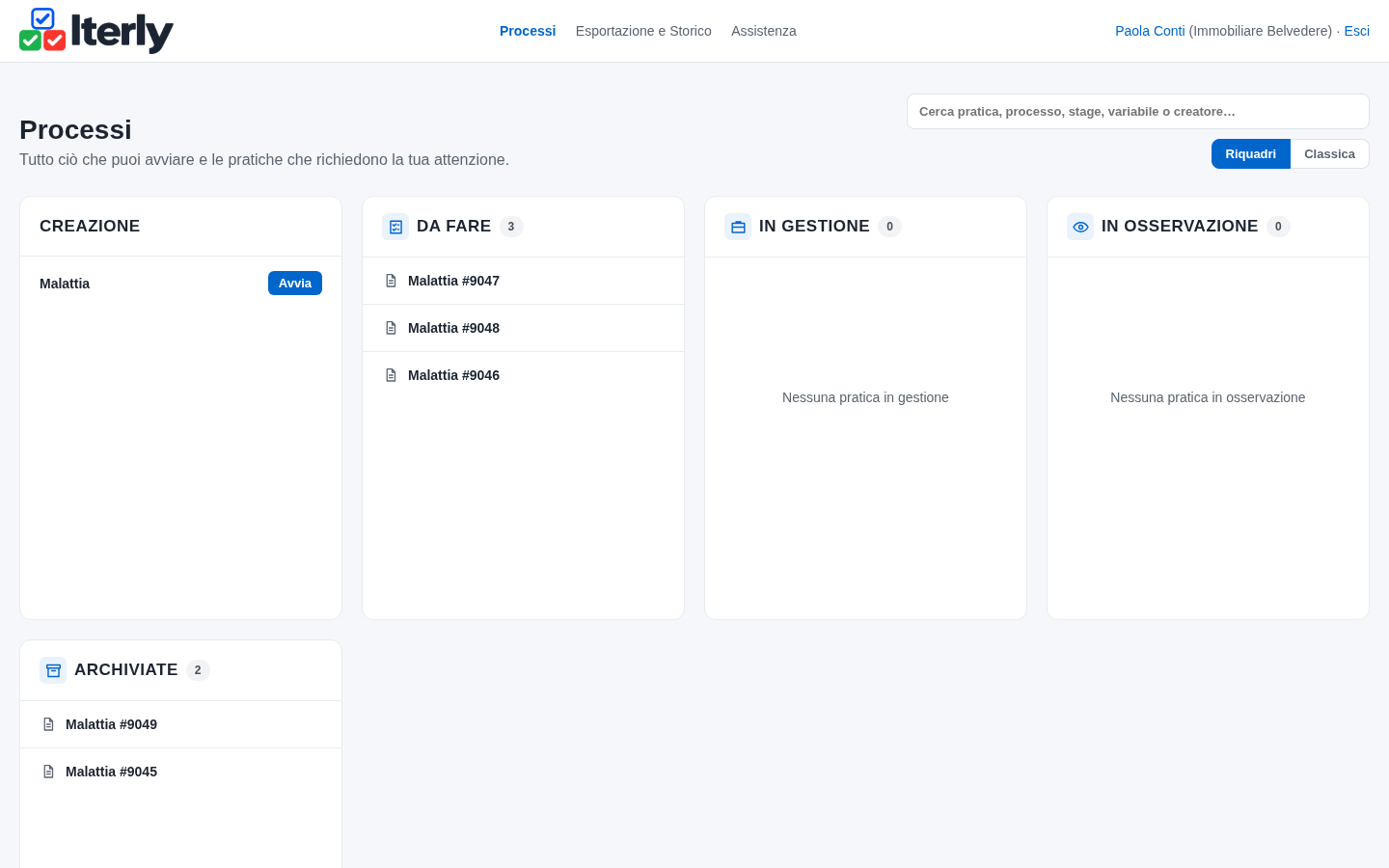
Task: Switch to Riquadri view
Action: tap(1250, 154)
